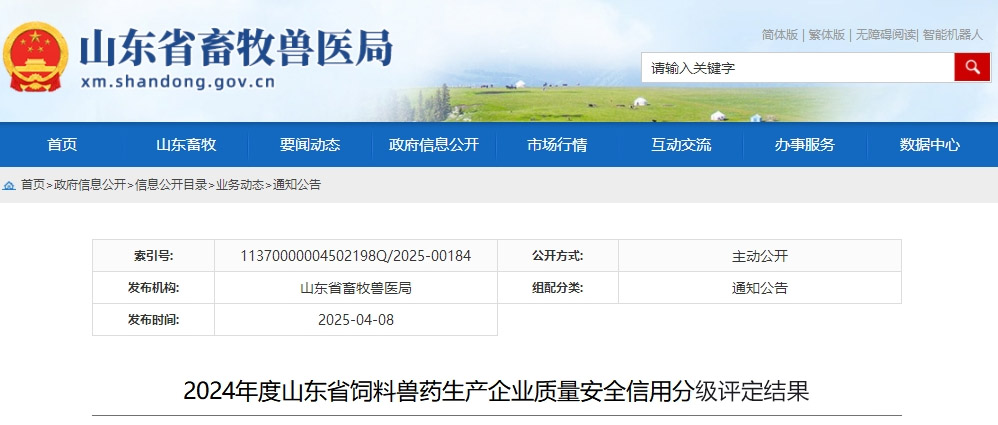Click the keyword search input field
The image size is (998, 425).
(x=797, y=68)
